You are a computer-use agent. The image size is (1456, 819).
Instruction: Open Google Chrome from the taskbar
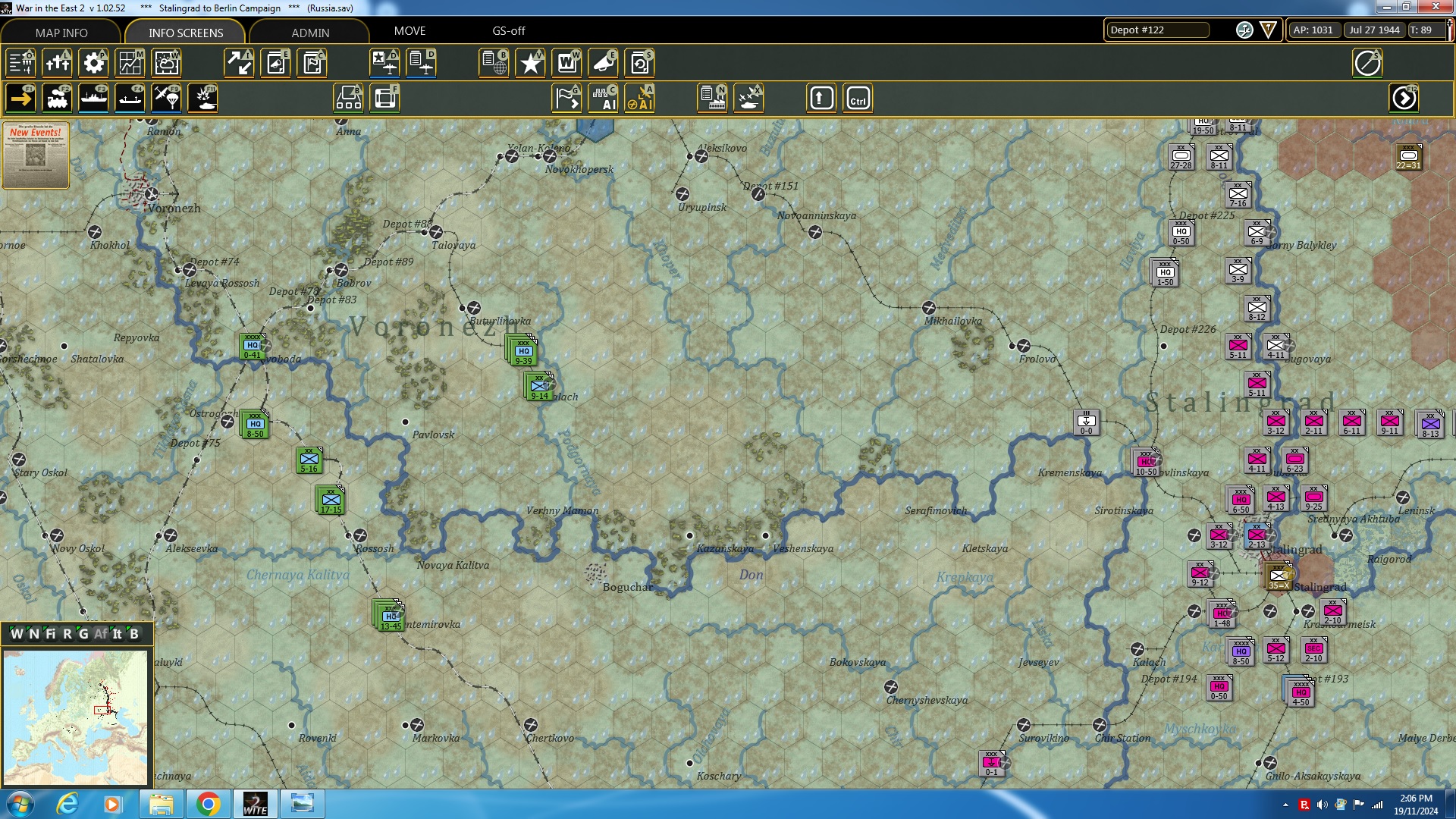[208, 804]
